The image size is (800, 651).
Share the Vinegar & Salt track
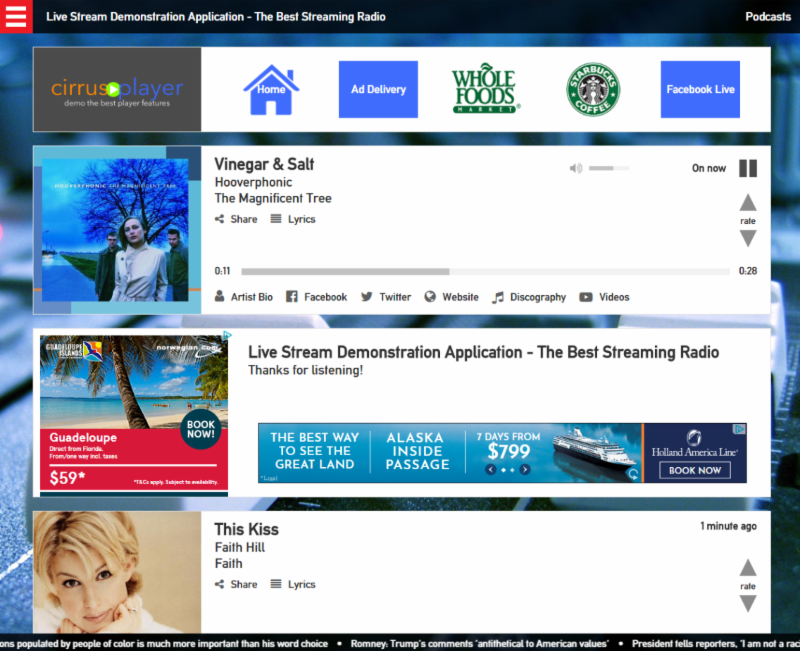point(236,219)
